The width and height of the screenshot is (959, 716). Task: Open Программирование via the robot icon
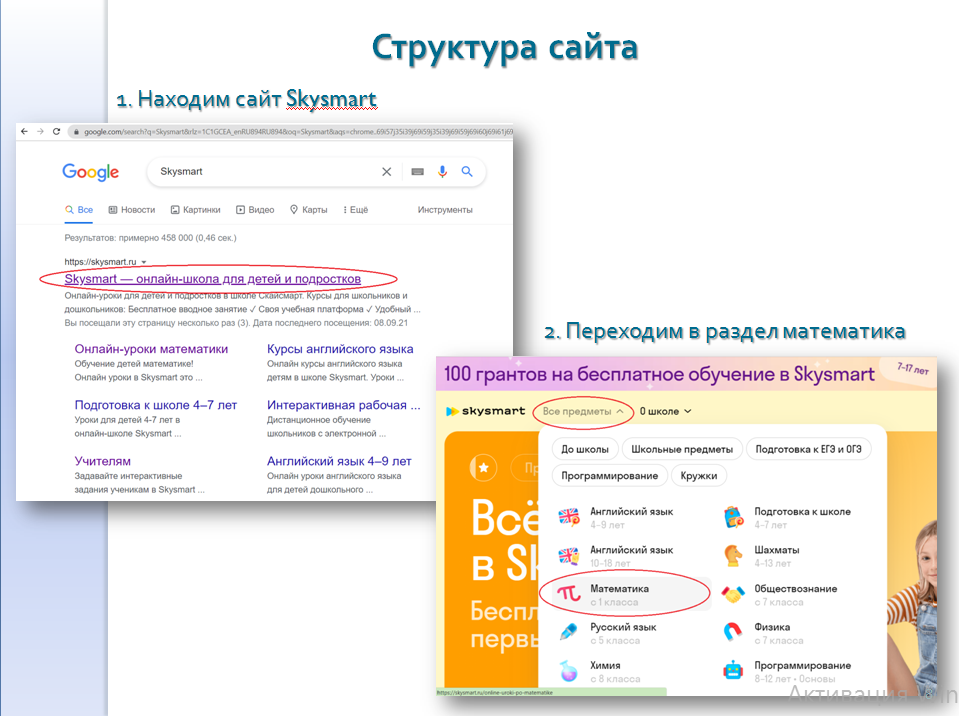732,667
